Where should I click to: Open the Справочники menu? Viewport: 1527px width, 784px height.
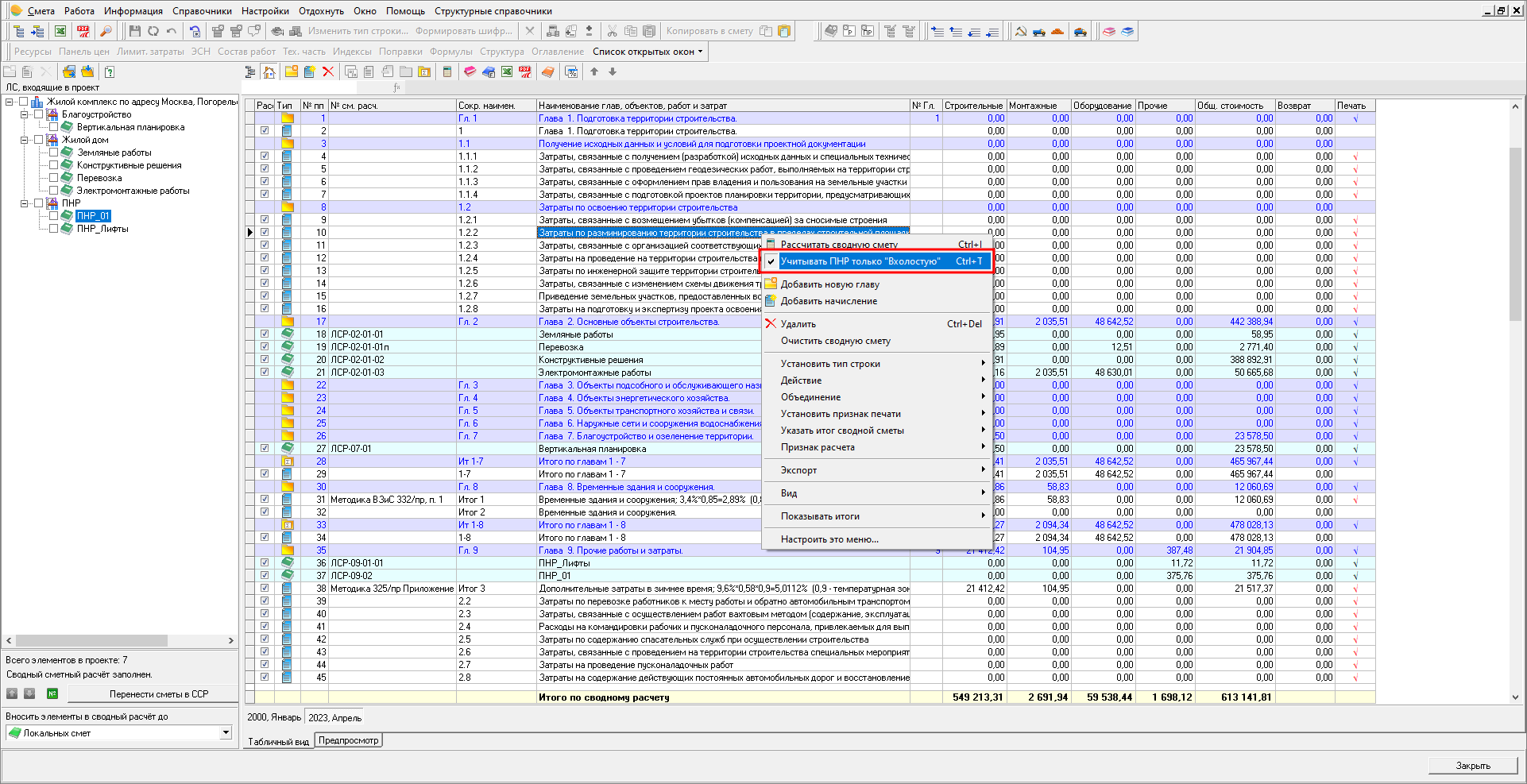202,11
